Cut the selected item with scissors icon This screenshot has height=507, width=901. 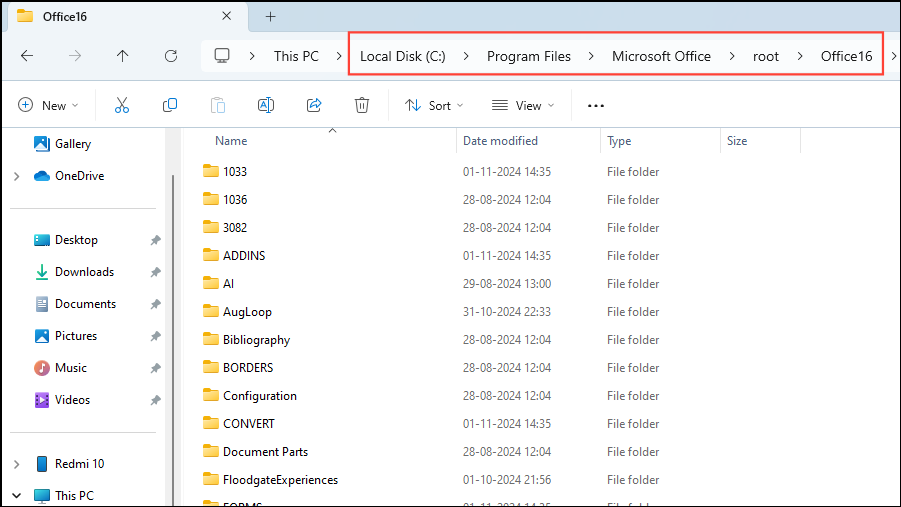pyautogui.click(x=122, y=105)
